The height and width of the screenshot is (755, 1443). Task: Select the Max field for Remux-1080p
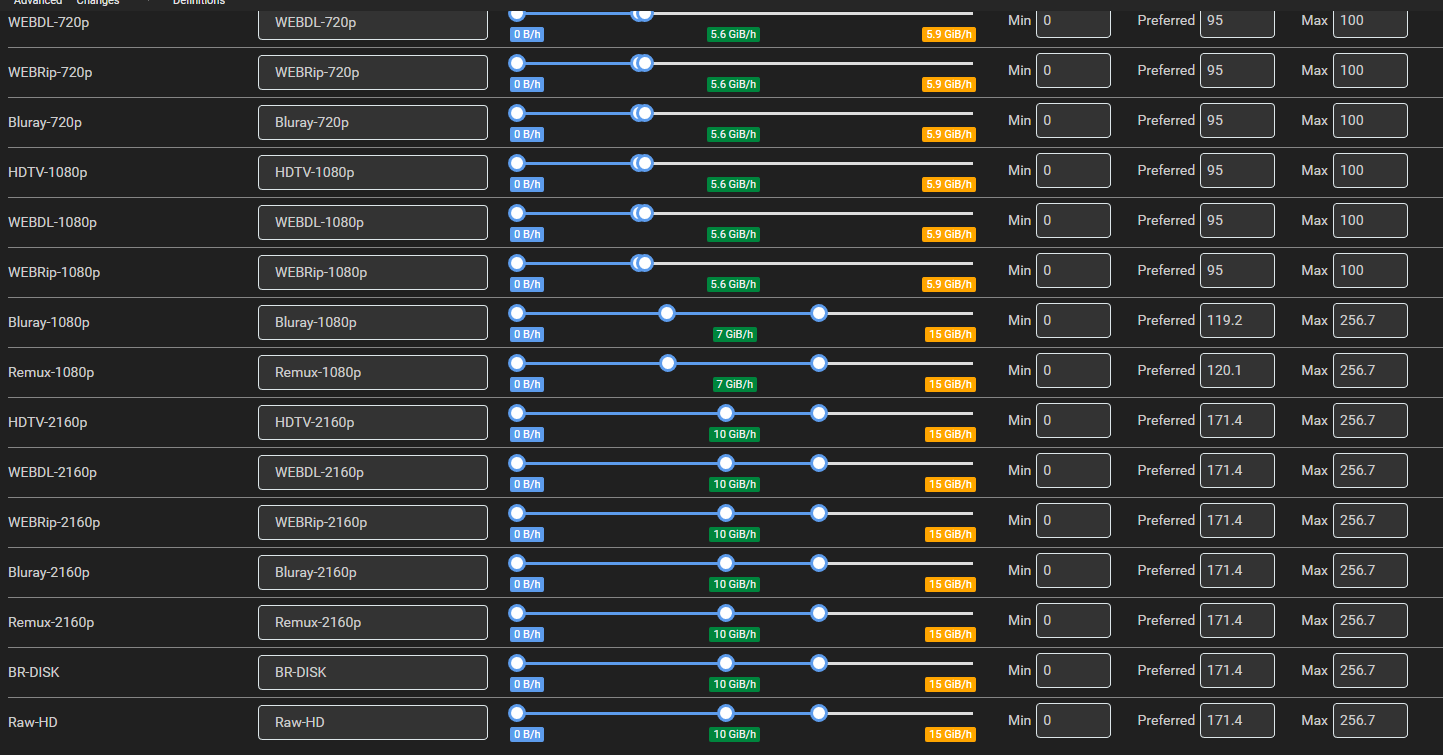1370,371
